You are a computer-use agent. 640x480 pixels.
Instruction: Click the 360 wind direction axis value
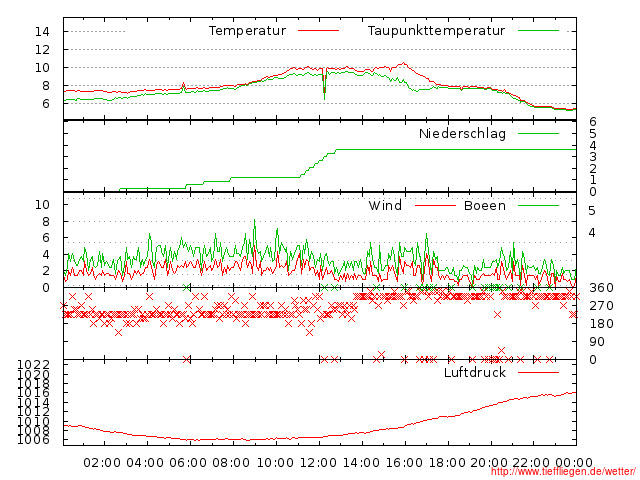coord(601,288)
